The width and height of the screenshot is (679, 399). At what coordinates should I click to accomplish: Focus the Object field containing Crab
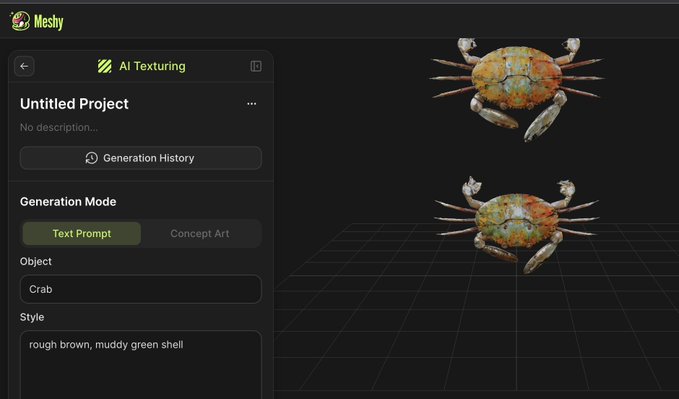point(141,289)
